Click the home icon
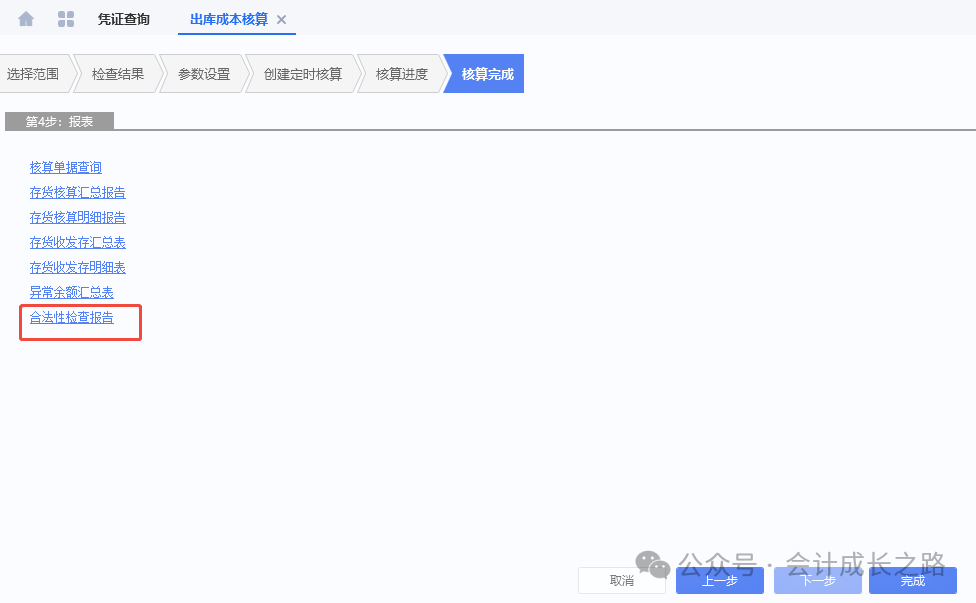Image resolution: width=976 pixels, height=603 pixels. [x=26, y=19]
